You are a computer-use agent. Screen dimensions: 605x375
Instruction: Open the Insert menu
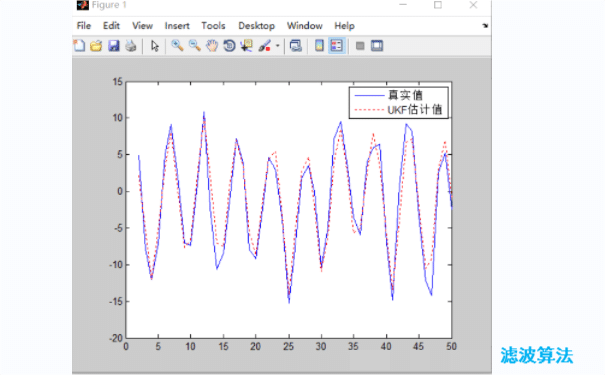click(177, 26)
